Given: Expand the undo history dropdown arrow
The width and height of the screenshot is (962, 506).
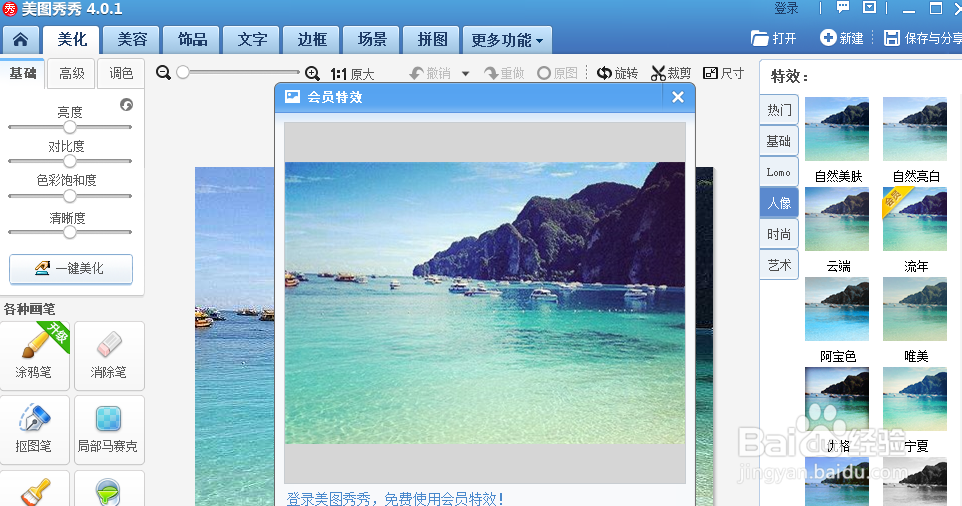Looking at the screenshot, I should [x=466, y=74].
